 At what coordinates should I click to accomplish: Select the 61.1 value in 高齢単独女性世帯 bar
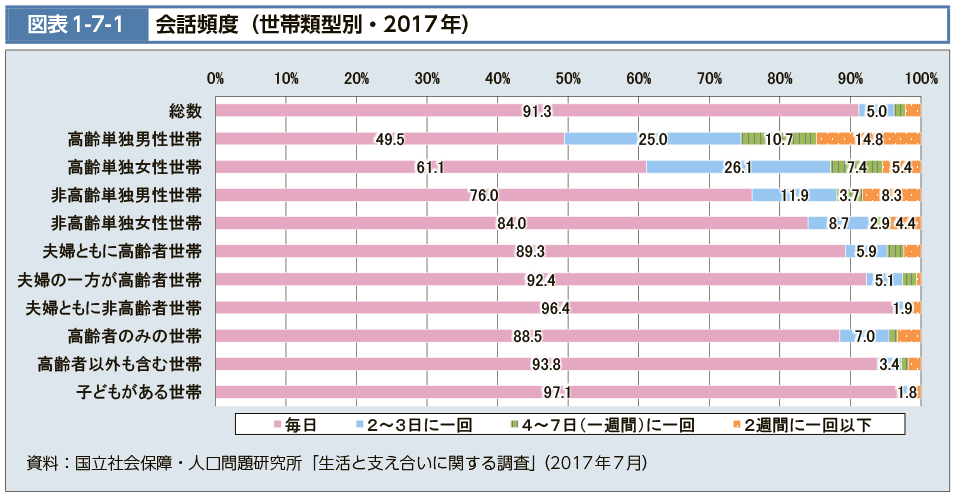429,167
